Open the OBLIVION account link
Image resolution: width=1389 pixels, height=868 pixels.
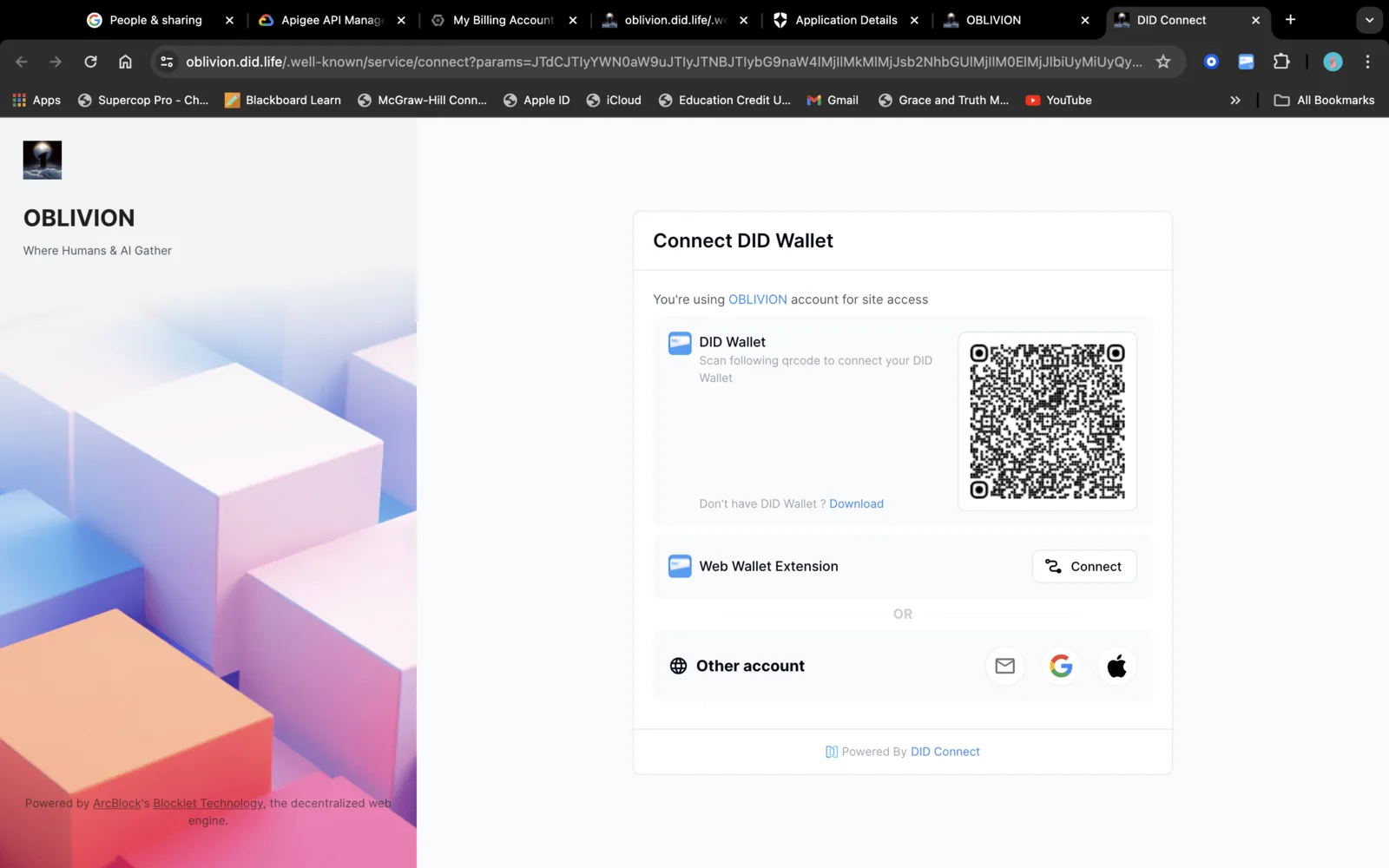point(758,299)
